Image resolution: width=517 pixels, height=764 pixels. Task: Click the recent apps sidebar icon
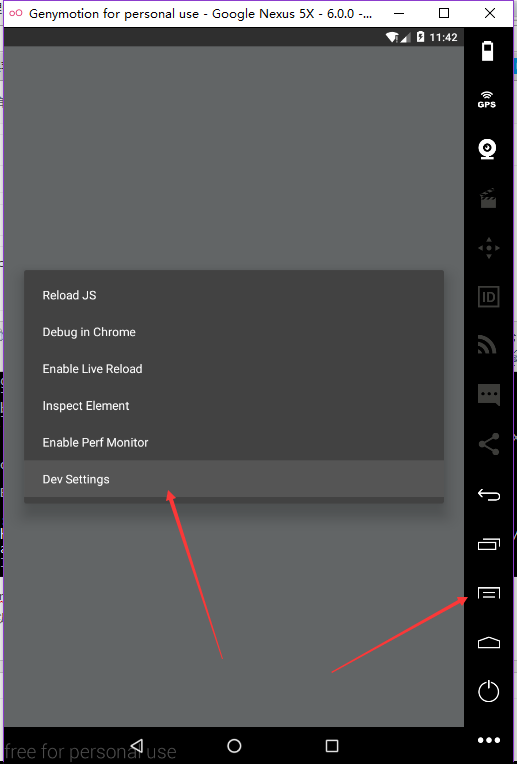[488, 544]
